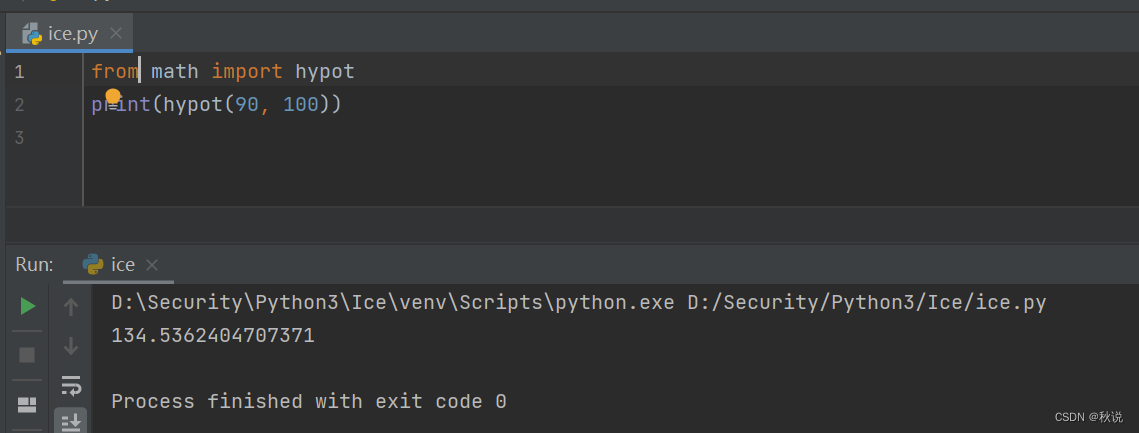Click the 'from' keyword on line 1

pyautogui.click(x=115, y=72)
